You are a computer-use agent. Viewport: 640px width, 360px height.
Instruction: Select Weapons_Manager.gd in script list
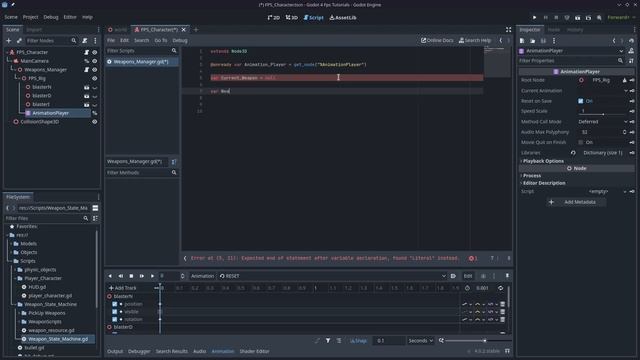(141, 62)
